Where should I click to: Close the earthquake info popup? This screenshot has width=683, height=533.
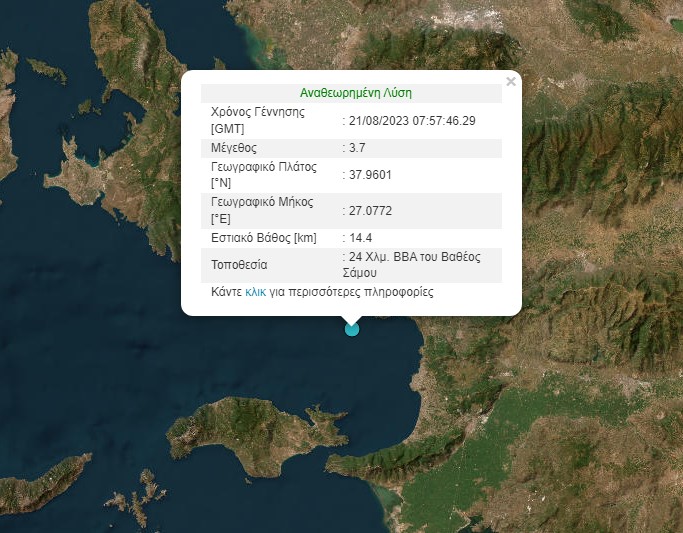[x=511, y=82]
